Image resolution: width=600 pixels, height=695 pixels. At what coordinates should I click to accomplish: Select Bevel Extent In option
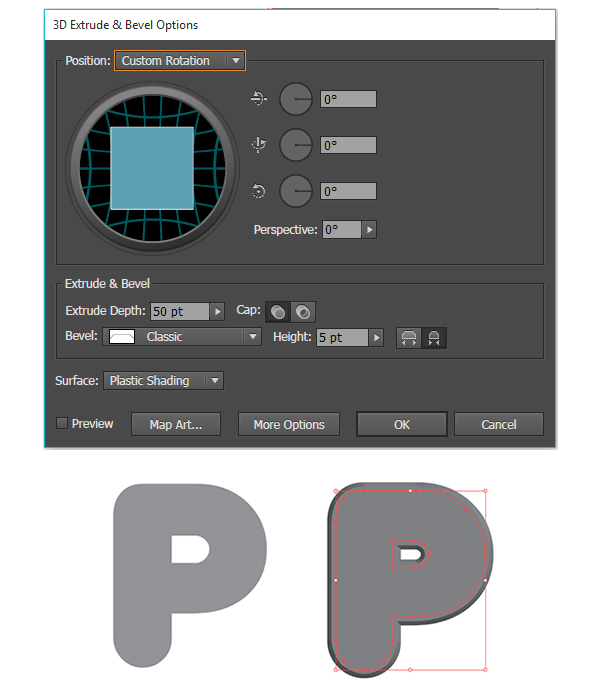coord(434,338)
